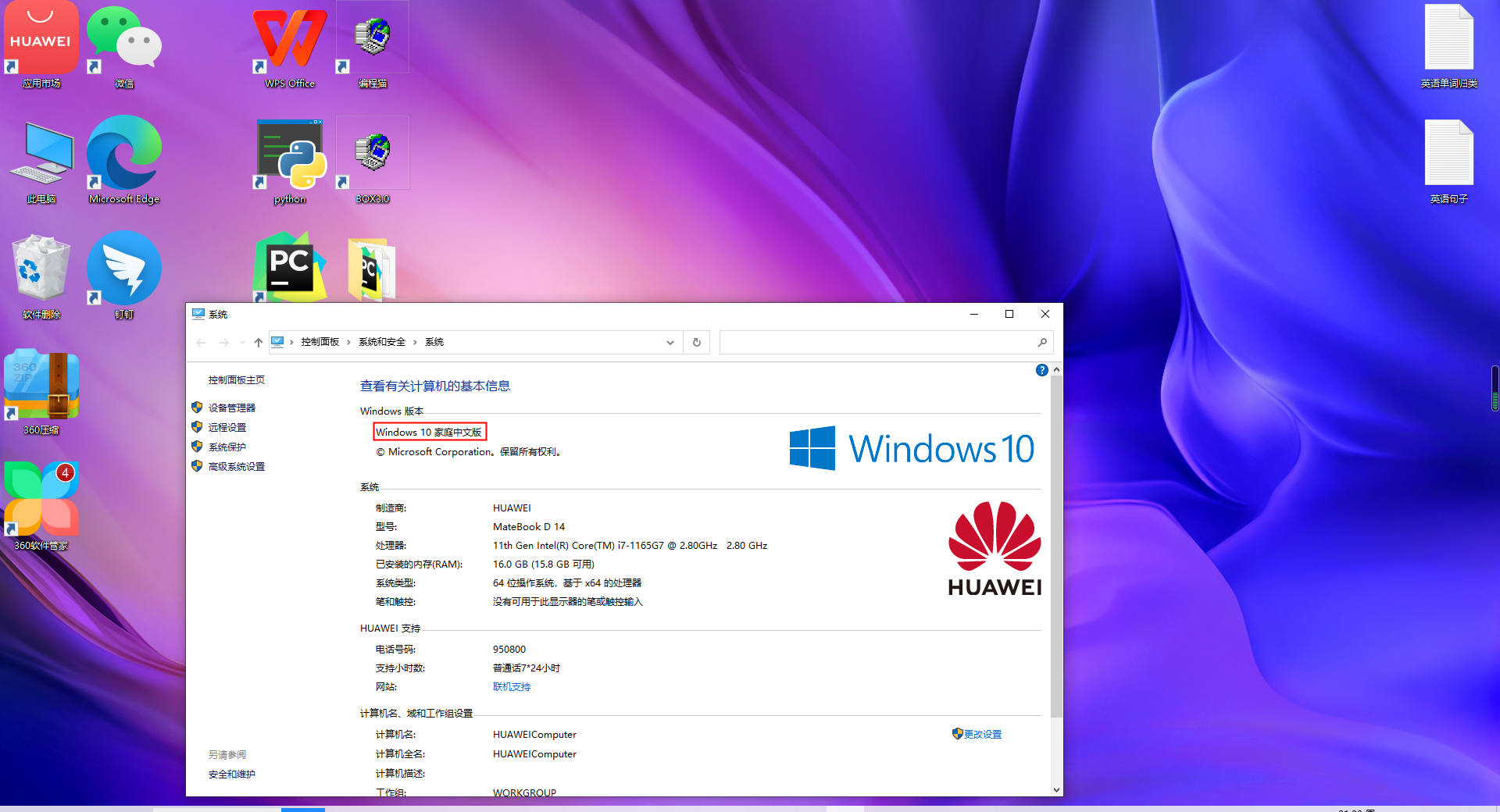The height and width of the screenshot is (812, 1500).
Task: Click the back navigation arrow
Action: 201,342
